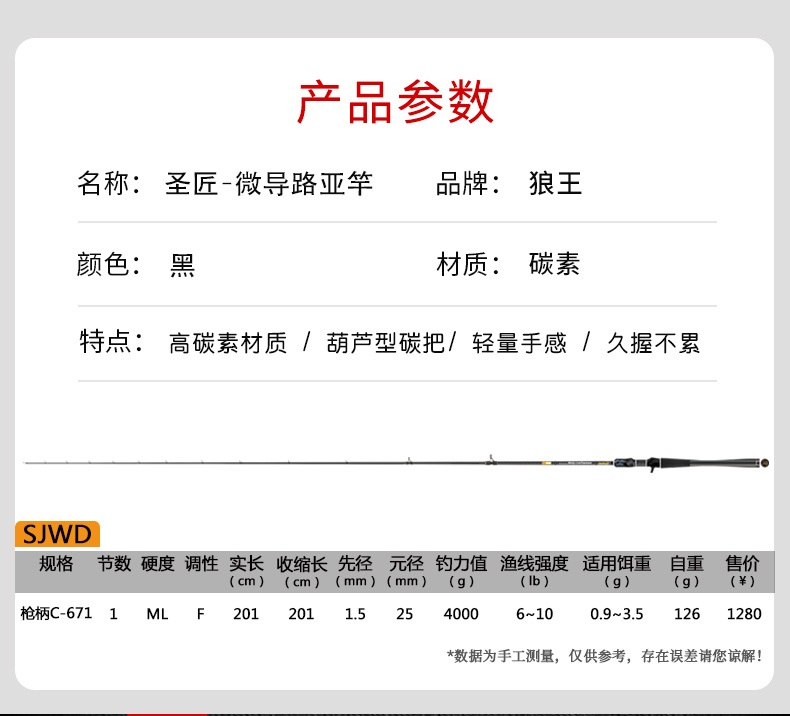Select the feature 轻量手感
The height and width of the screenshot is (716, 790).
pos(519,343)
